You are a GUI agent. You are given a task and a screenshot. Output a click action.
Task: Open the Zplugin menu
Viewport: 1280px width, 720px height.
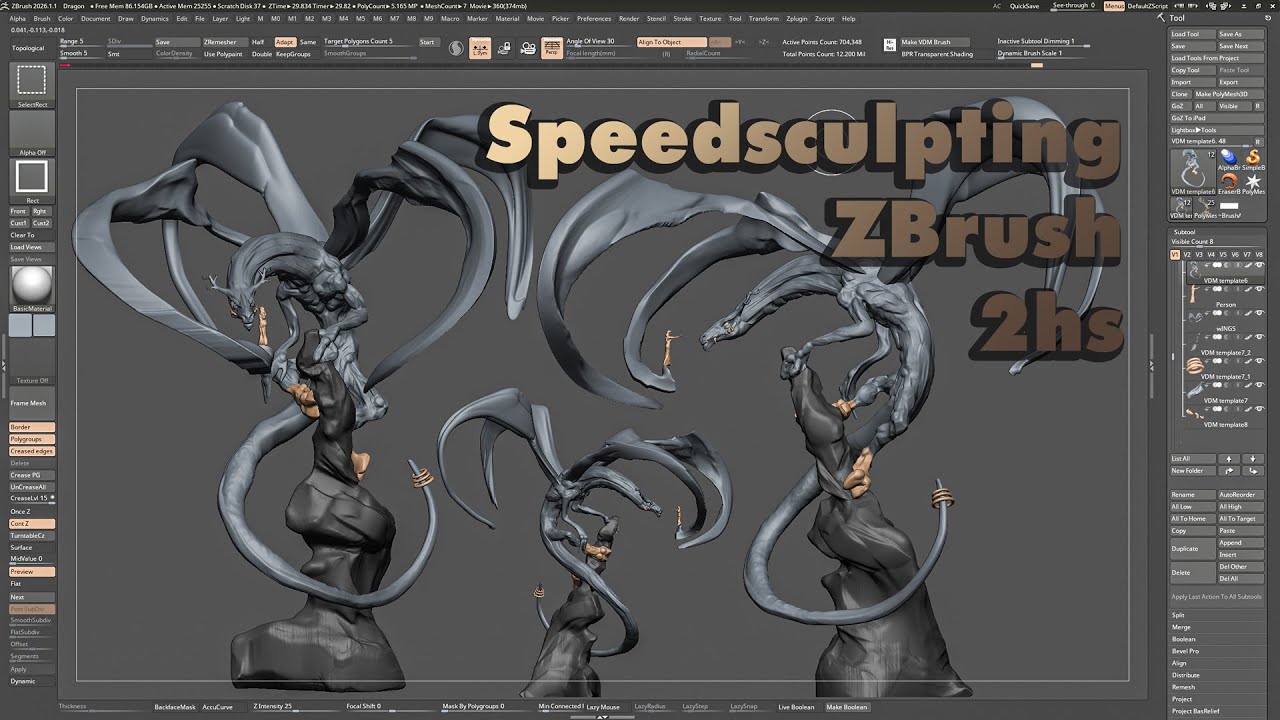(797, 18)
